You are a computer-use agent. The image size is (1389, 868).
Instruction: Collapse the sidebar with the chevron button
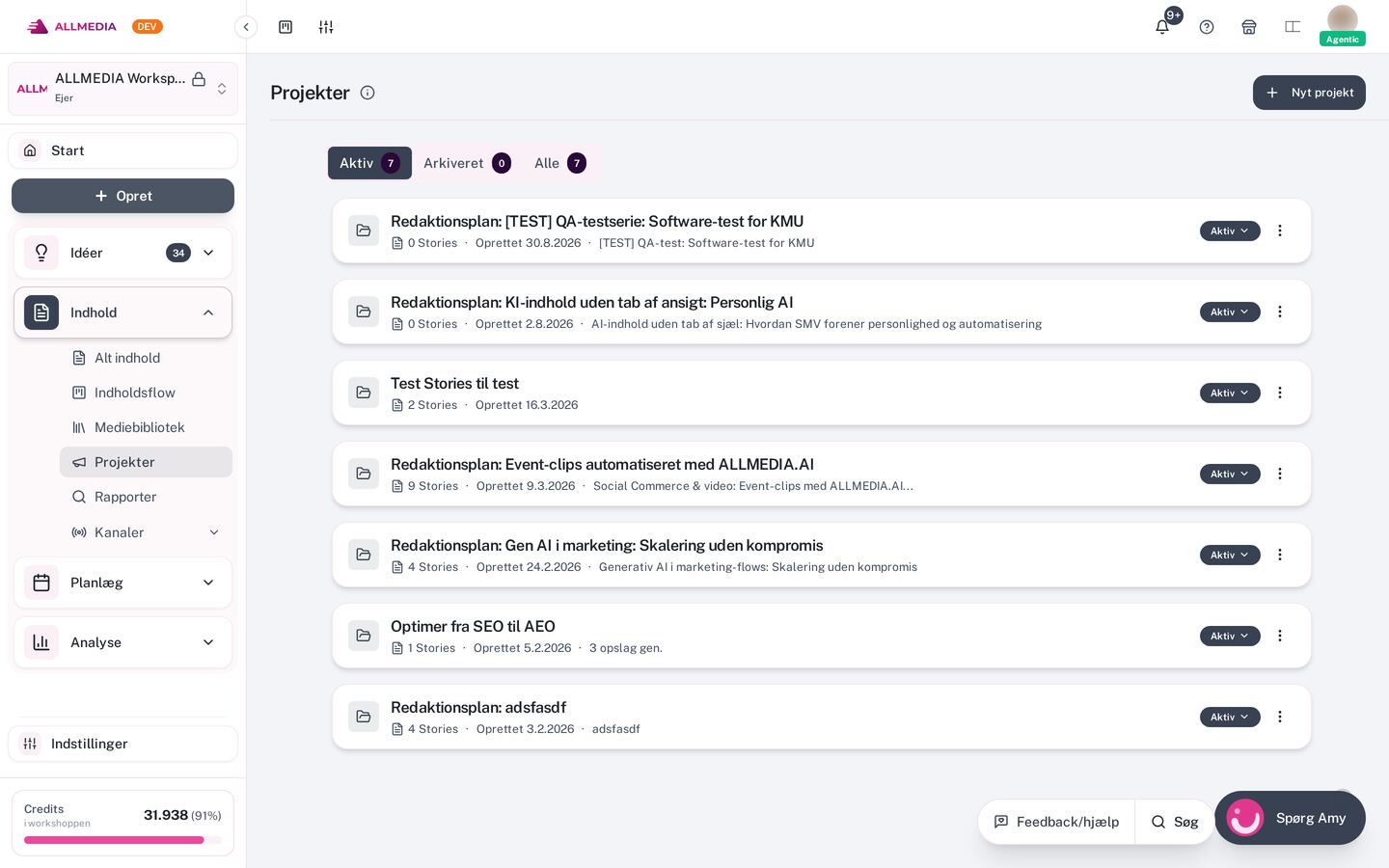[246, 27]
